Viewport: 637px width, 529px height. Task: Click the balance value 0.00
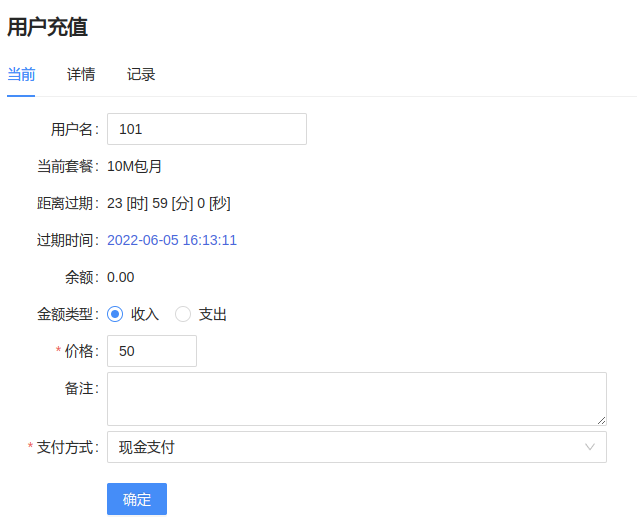click(120, 278)
